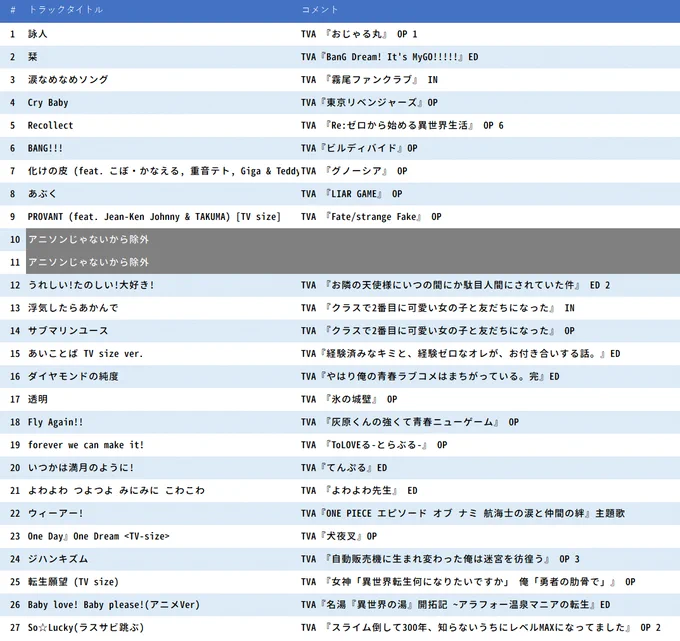Select the Fate/strange Fake OP comment
Screen dimensions: 680x641
(x=371, y=216)
